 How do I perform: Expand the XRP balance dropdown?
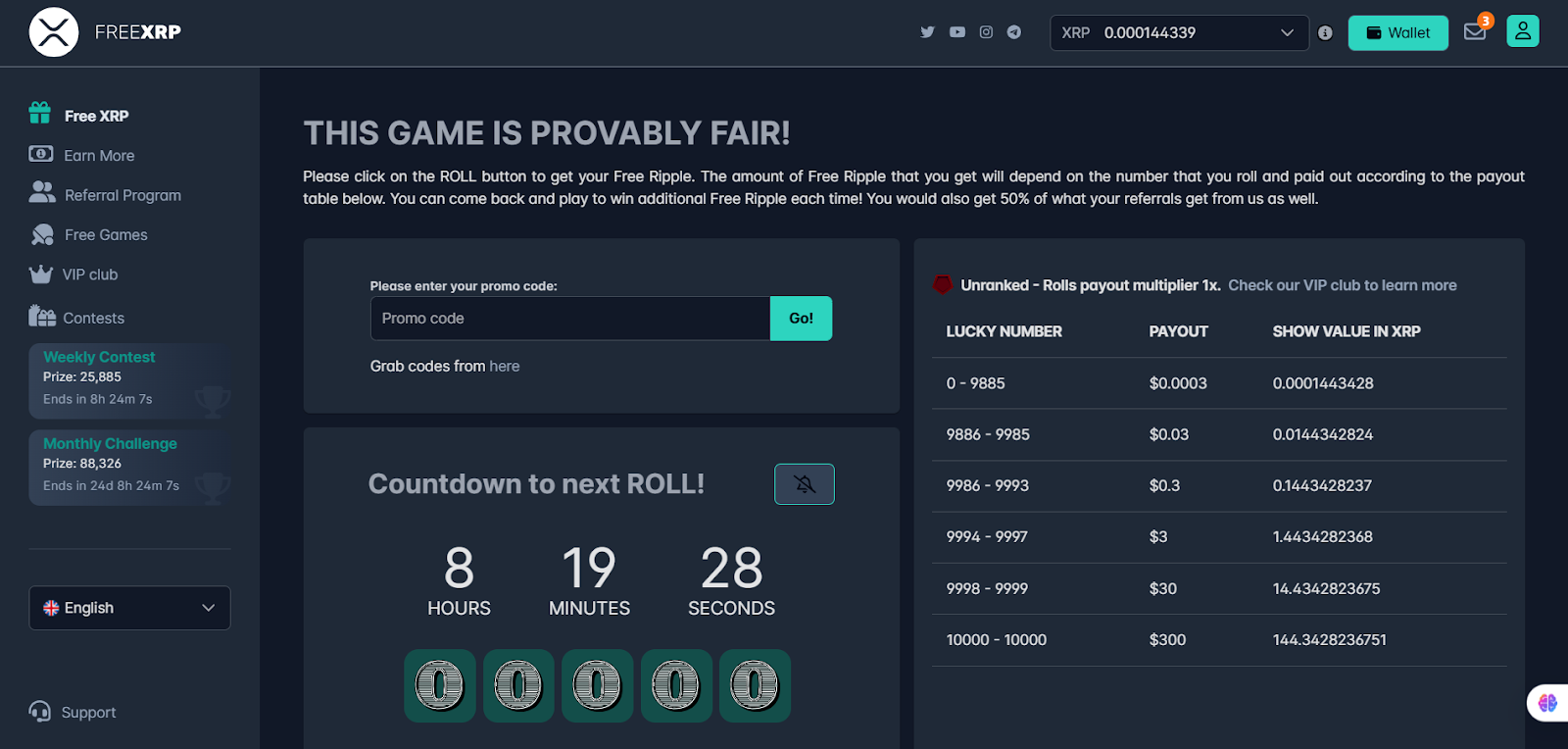point(1180,32)
